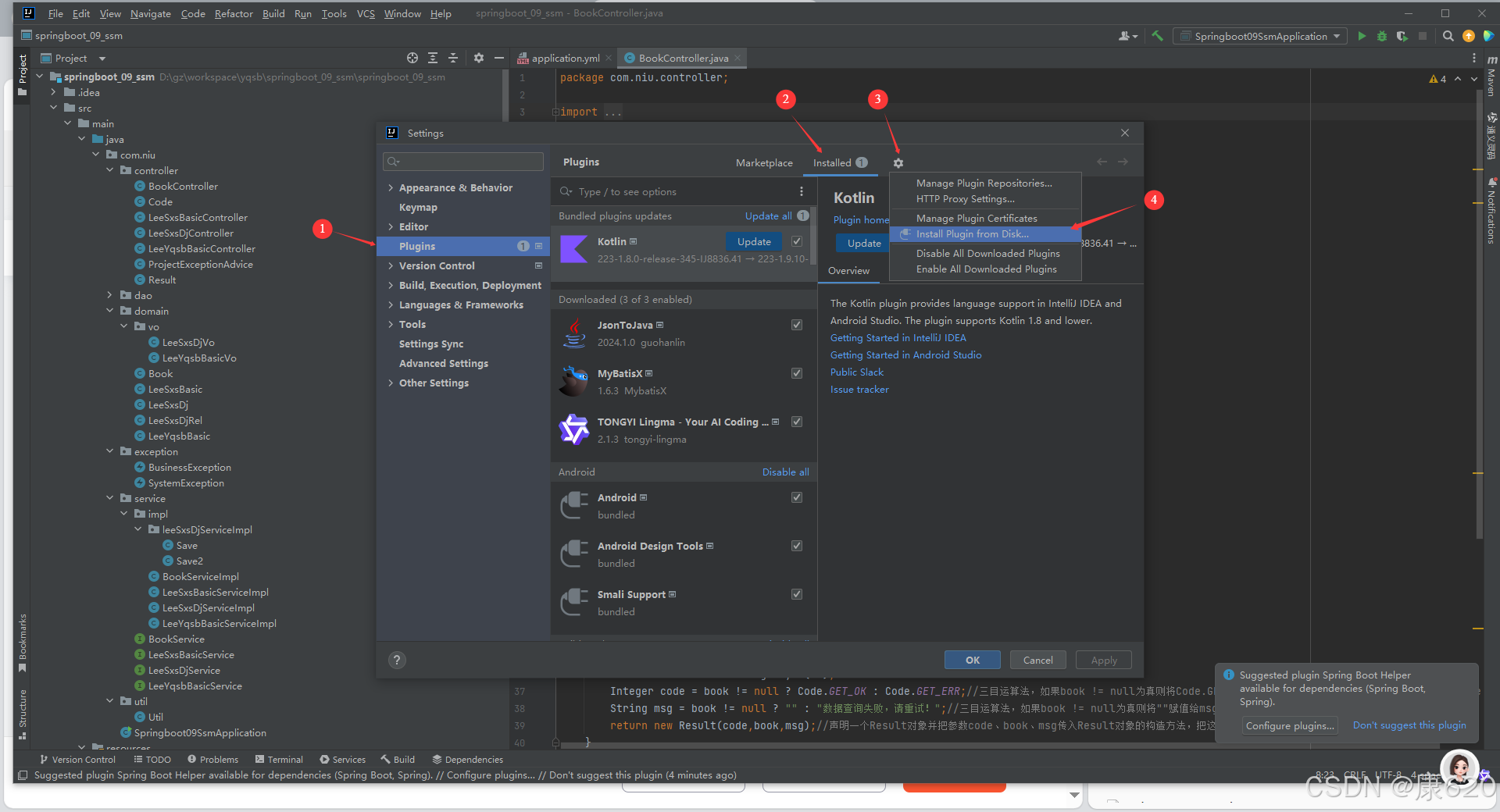This screenshot has width=1500, height=812.
Task: Switch to the Marketplace tab
Action: point(764,163)
